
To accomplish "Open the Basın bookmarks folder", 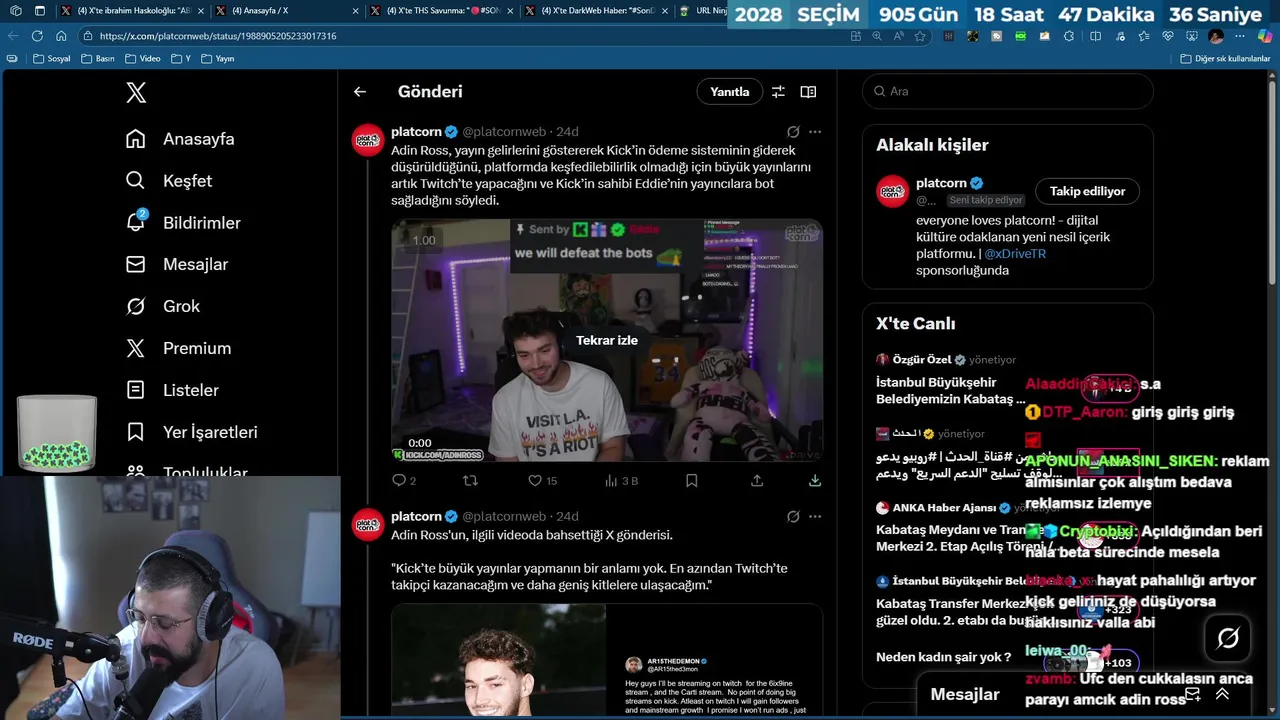I will (x=97, y=59).
